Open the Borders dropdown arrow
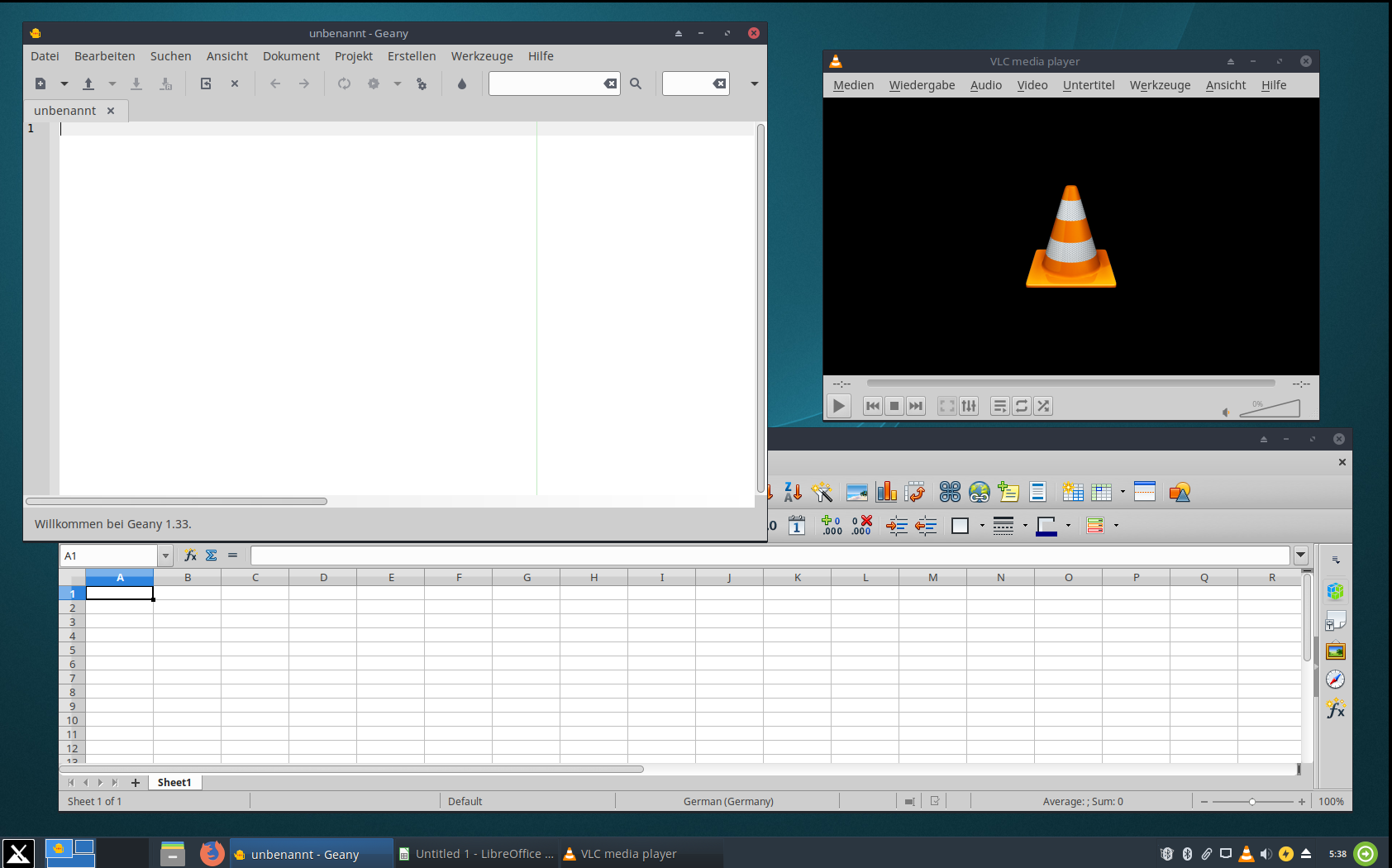The image size is (1392, 868). coord(982,526)
